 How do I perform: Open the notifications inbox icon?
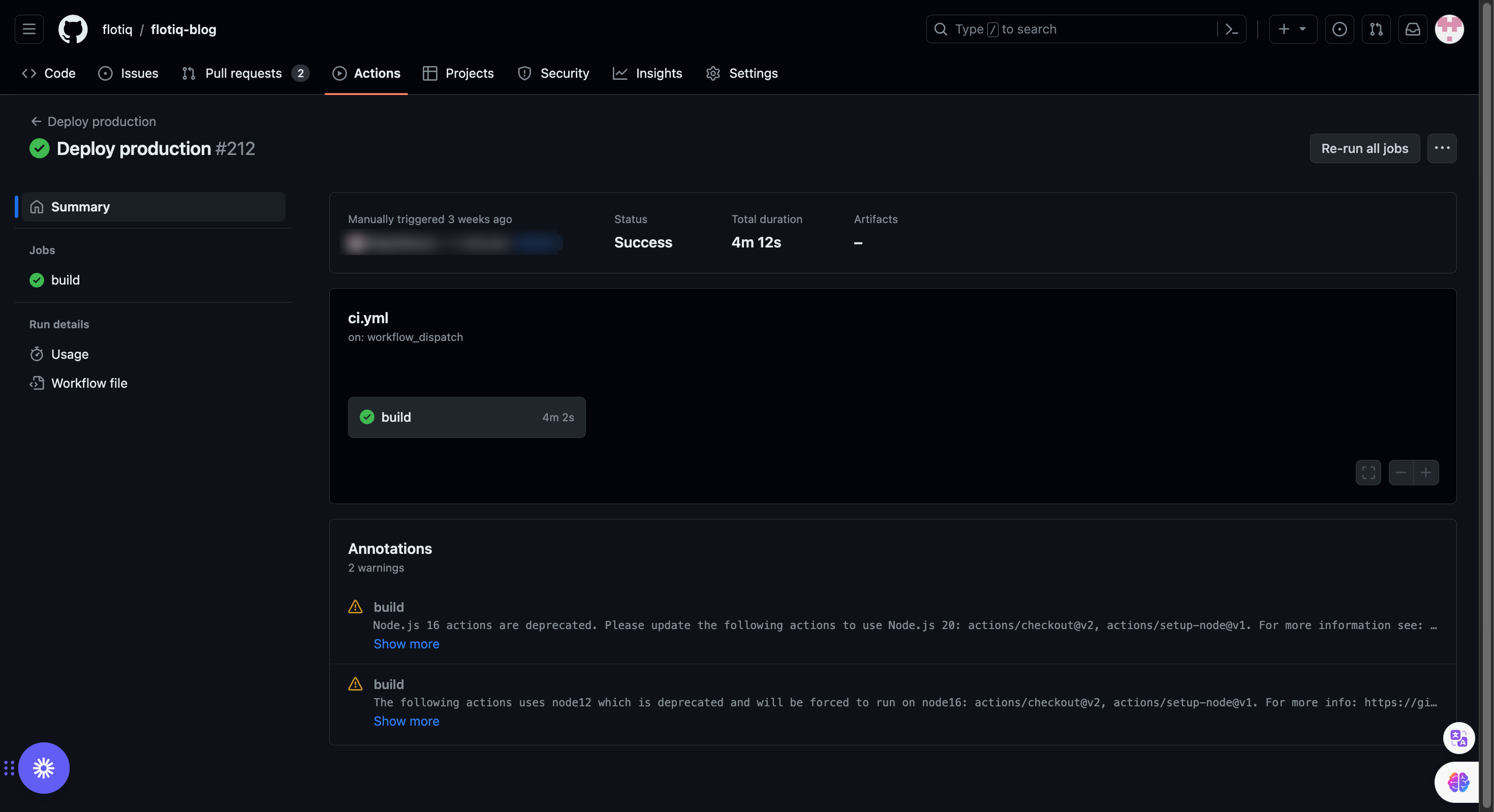click(x=1412, y=29)
